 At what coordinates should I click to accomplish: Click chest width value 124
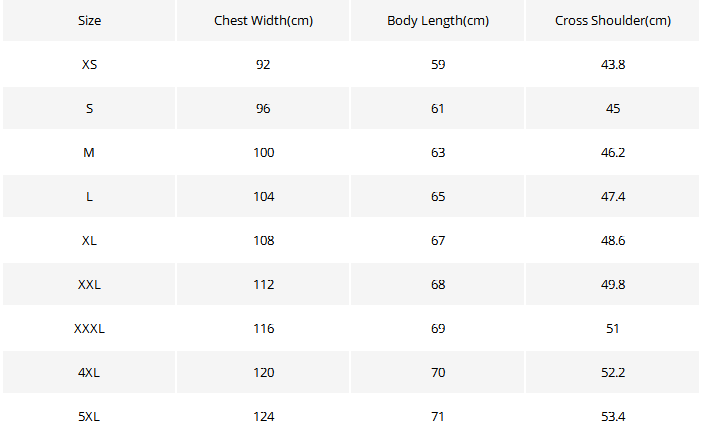[x=263, y=416]
